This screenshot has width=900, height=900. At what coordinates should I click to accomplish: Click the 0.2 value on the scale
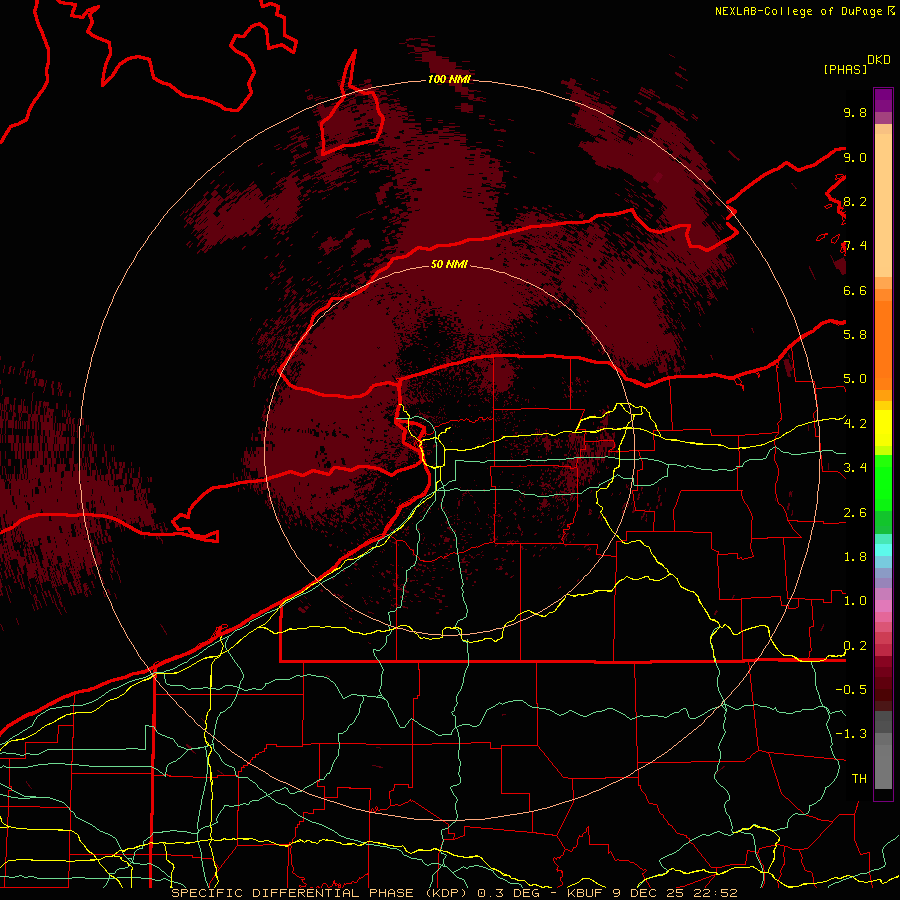pyautogui.click(x=855, y=646)
